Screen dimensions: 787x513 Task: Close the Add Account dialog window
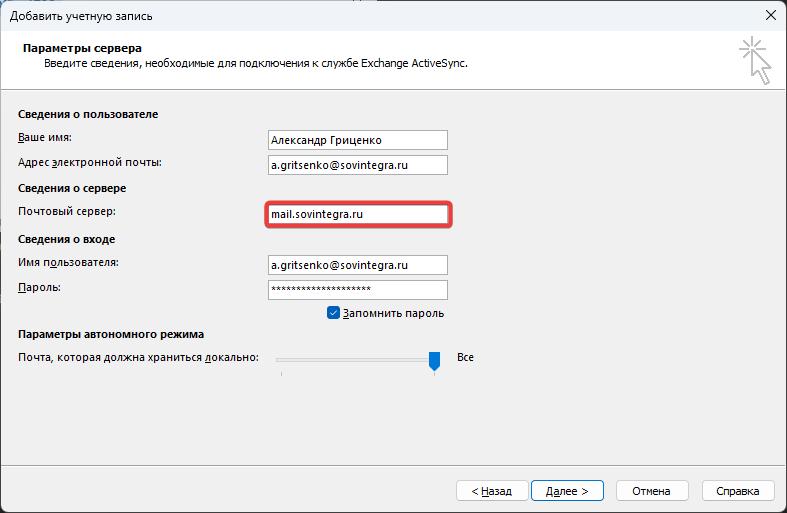(769, 15)
